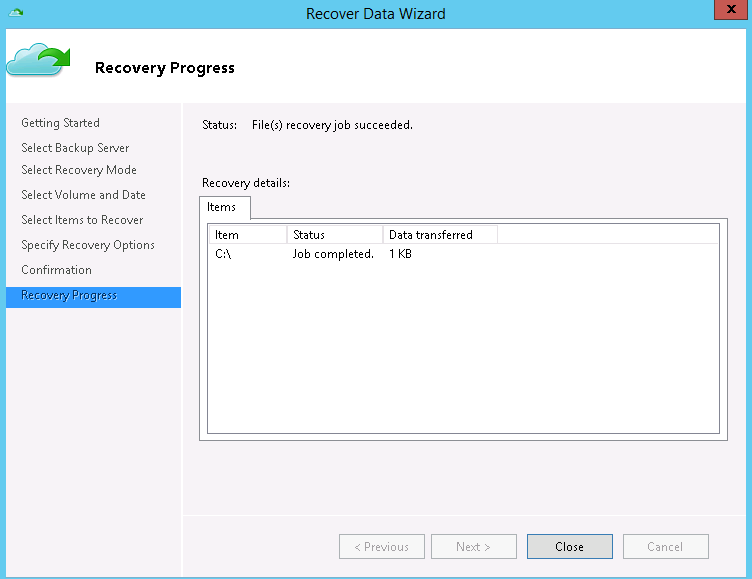Click the '1 KB' data transferred cell
This screenshot has height=579, width=752.
coord(400,254)
